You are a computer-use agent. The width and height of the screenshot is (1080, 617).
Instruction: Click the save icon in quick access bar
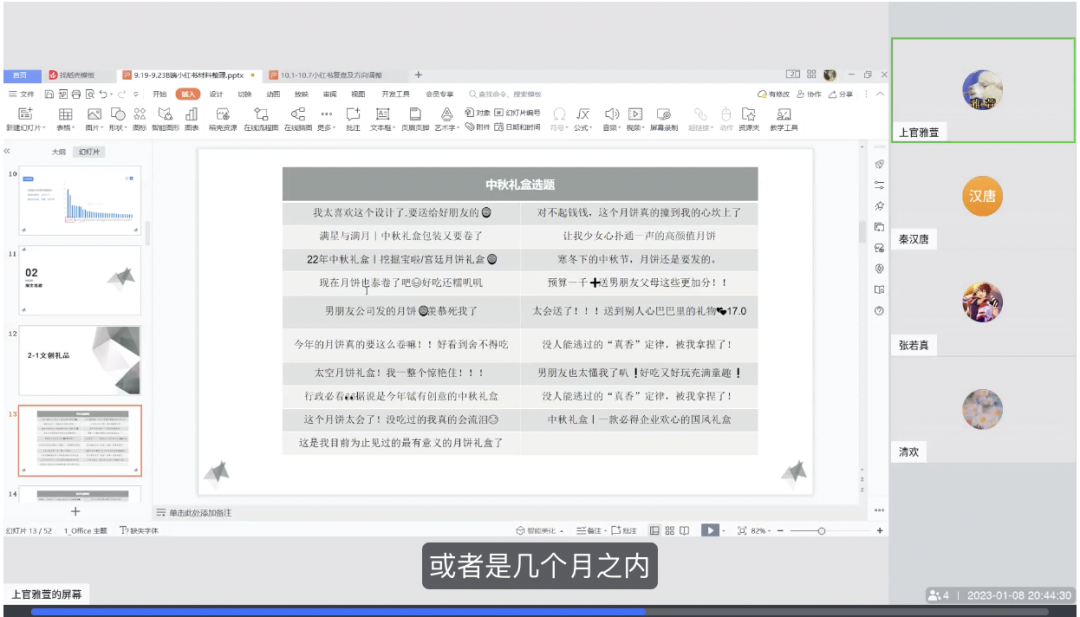click(50, 94)
